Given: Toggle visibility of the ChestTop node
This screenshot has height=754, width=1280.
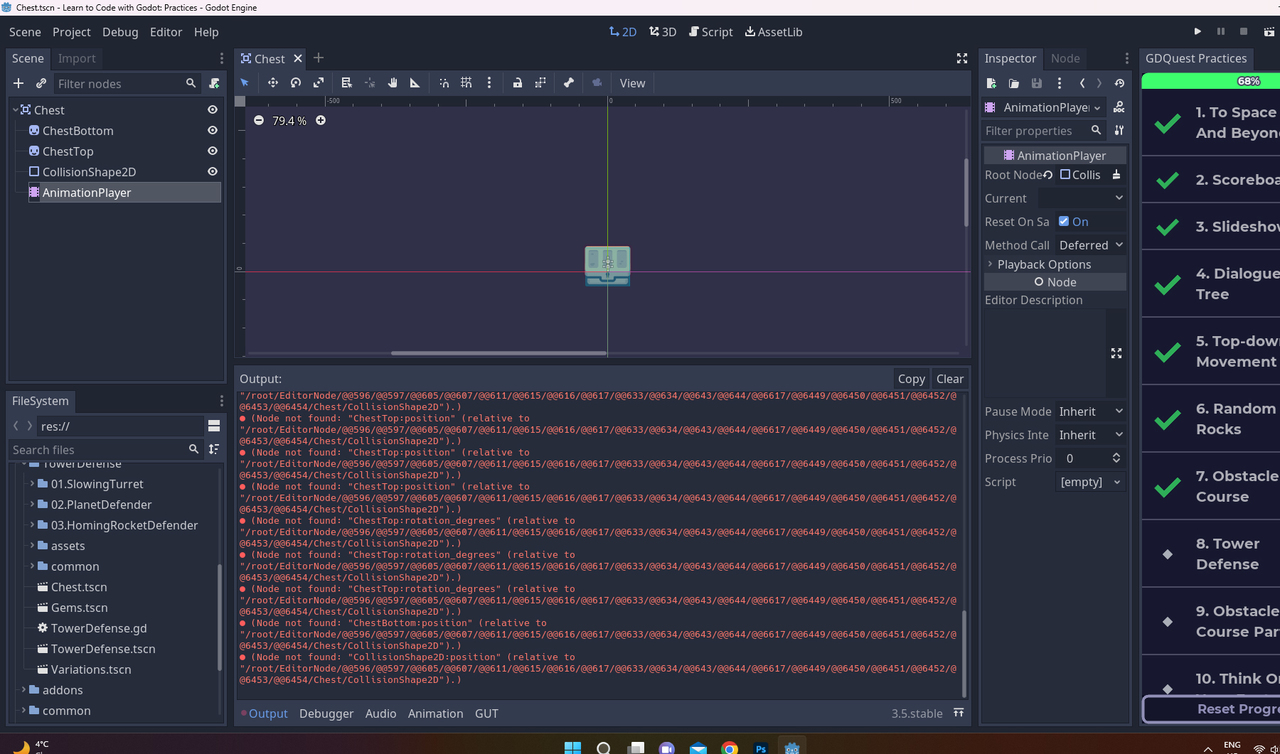Looking at the screenshot, I should click(211, 151).
